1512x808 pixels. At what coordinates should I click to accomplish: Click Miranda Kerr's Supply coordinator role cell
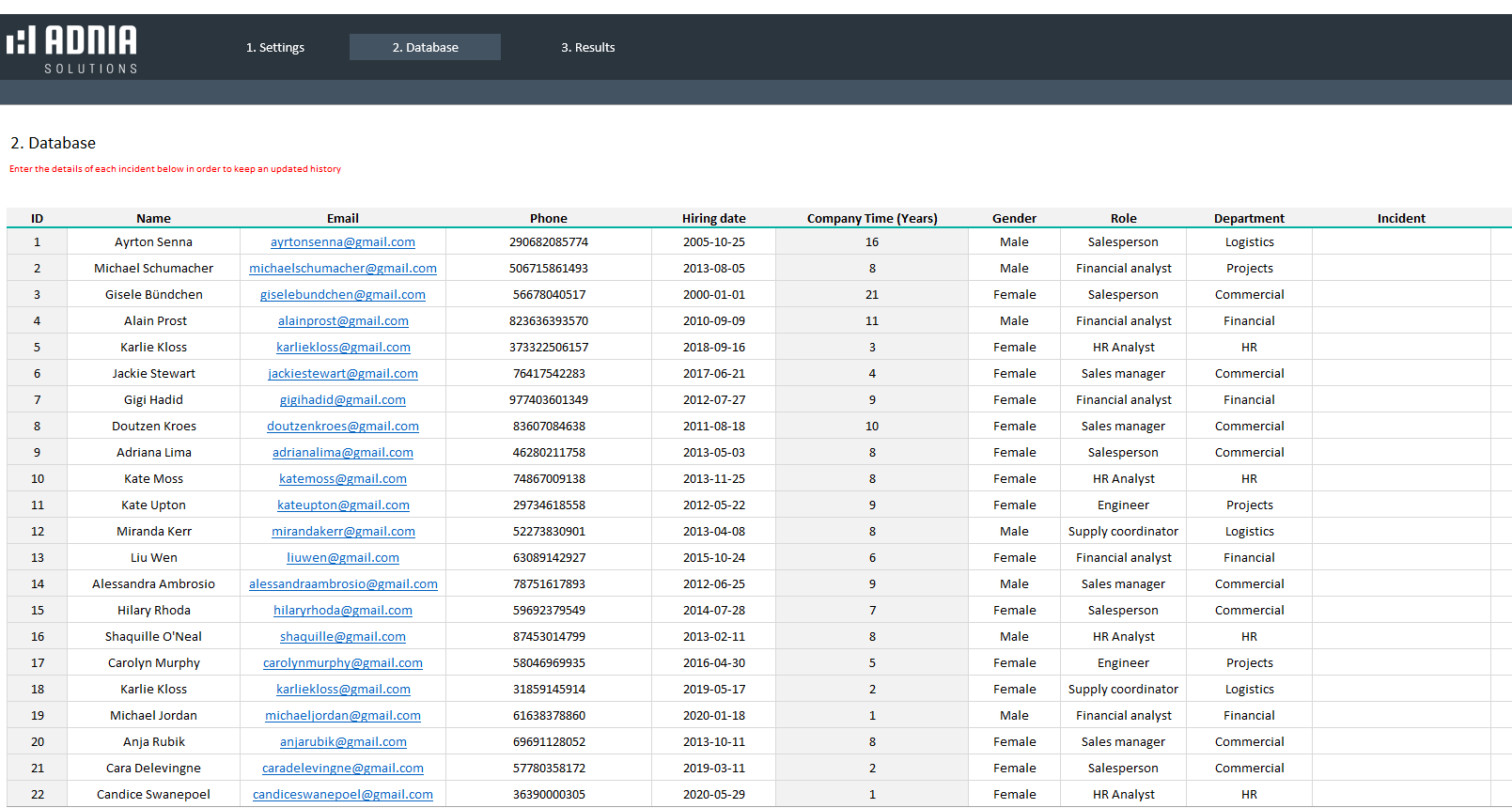[1123, 532]
